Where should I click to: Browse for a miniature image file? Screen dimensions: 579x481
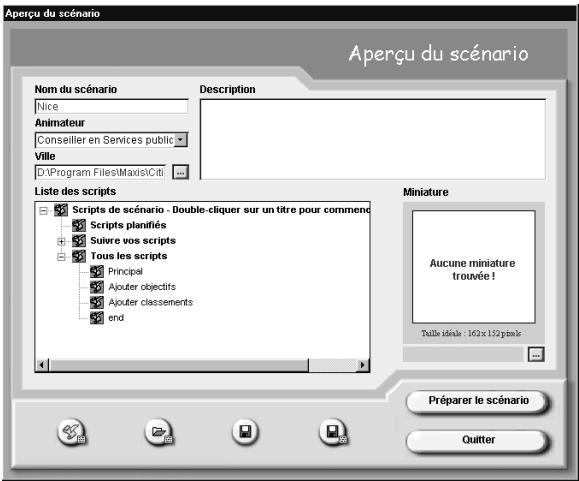tap(536, 354)
